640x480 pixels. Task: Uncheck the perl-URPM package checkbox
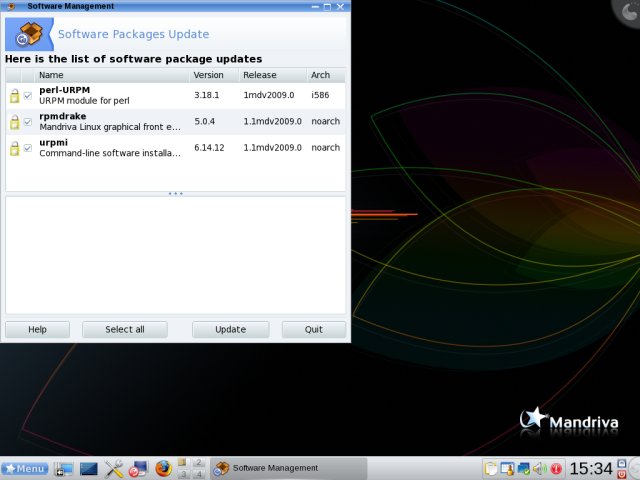[28, 96]
